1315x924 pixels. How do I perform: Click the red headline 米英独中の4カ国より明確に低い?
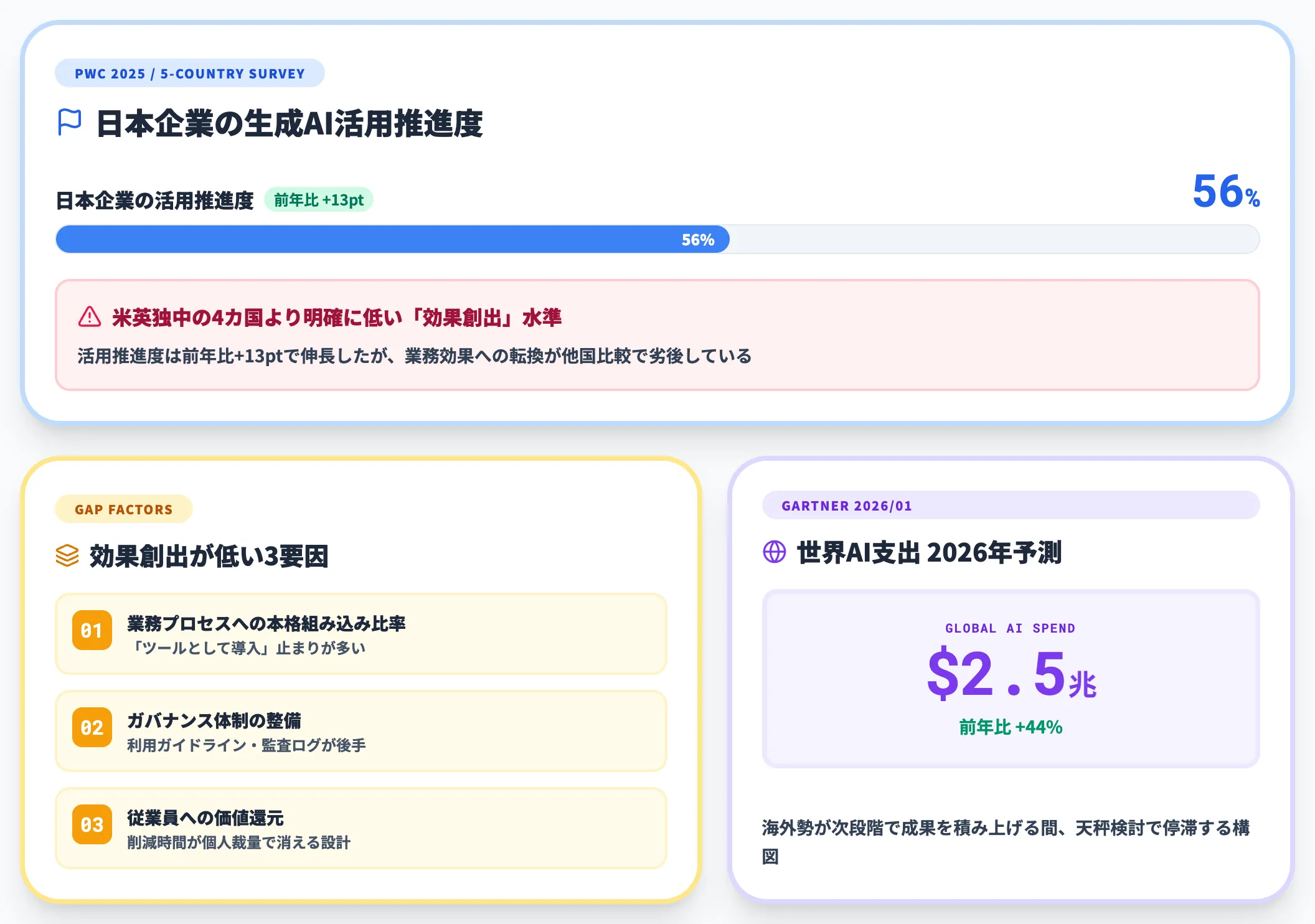tap(337, 318)
